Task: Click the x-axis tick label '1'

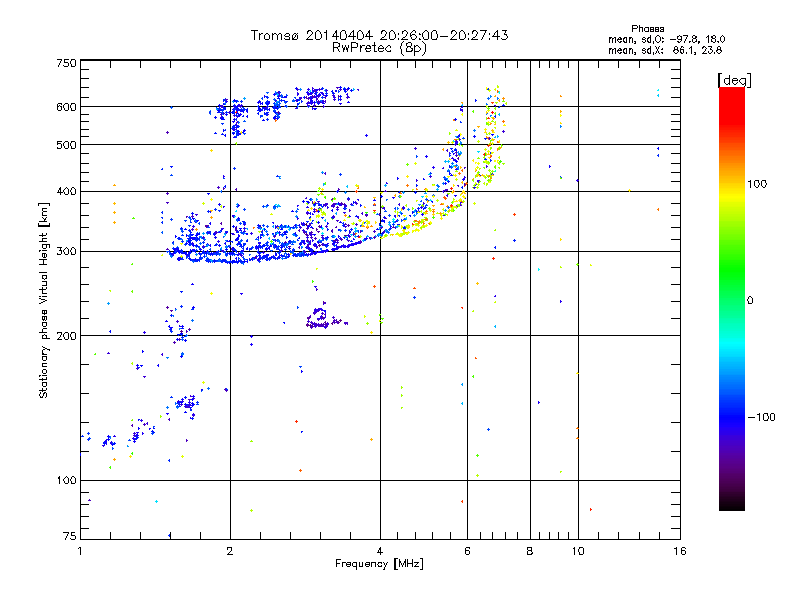Action: 80,551
